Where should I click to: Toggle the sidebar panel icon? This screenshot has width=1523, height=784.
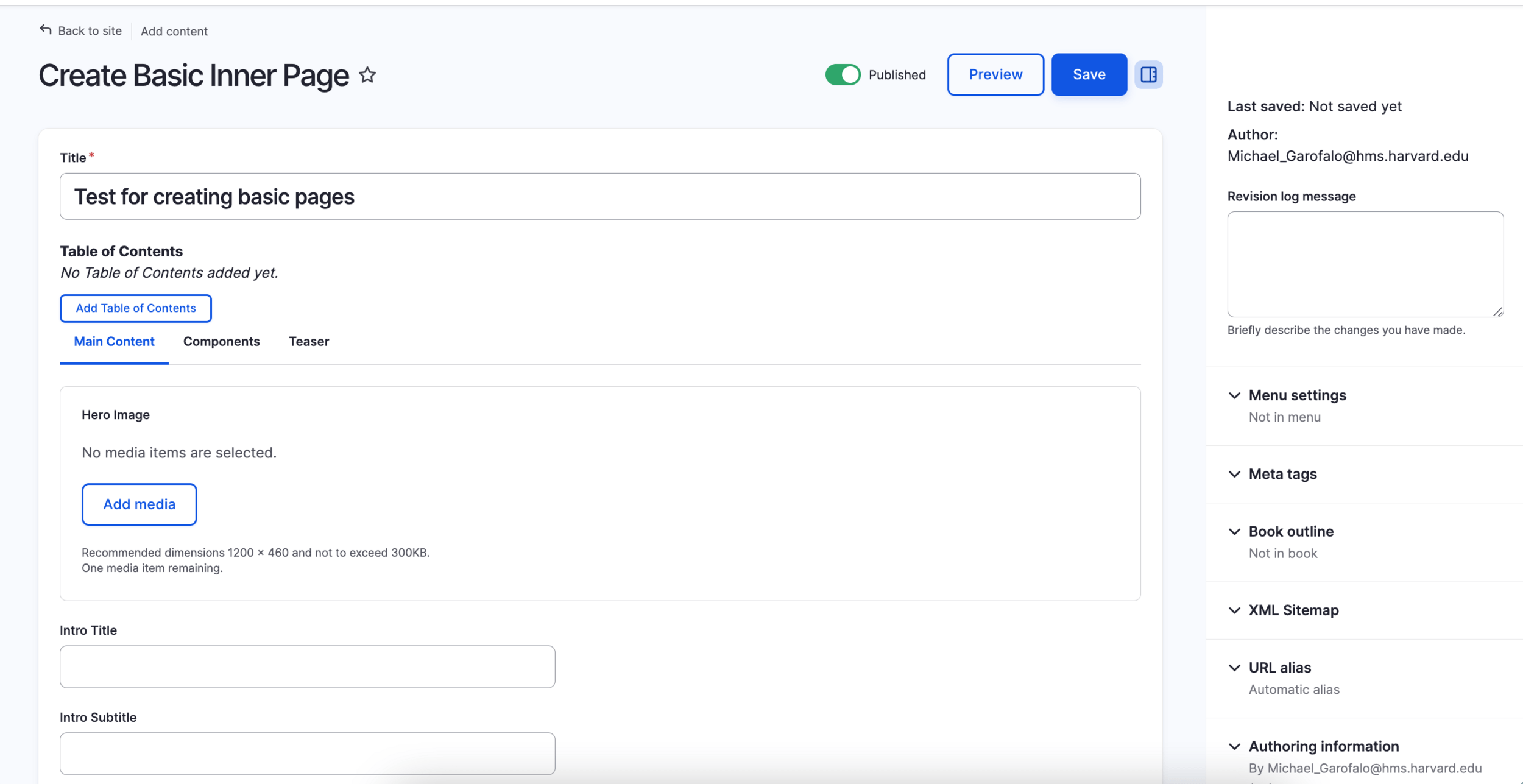tap(1148, 74)
